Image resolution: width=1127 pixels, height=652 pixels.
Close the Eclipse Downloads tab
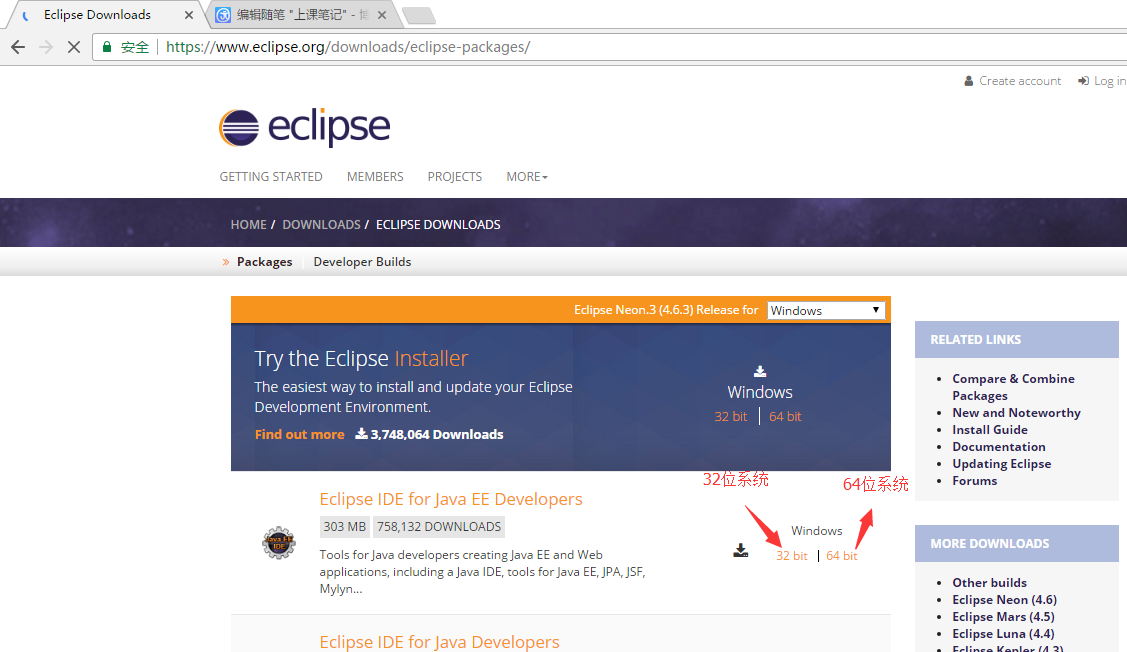pos(188,15)
